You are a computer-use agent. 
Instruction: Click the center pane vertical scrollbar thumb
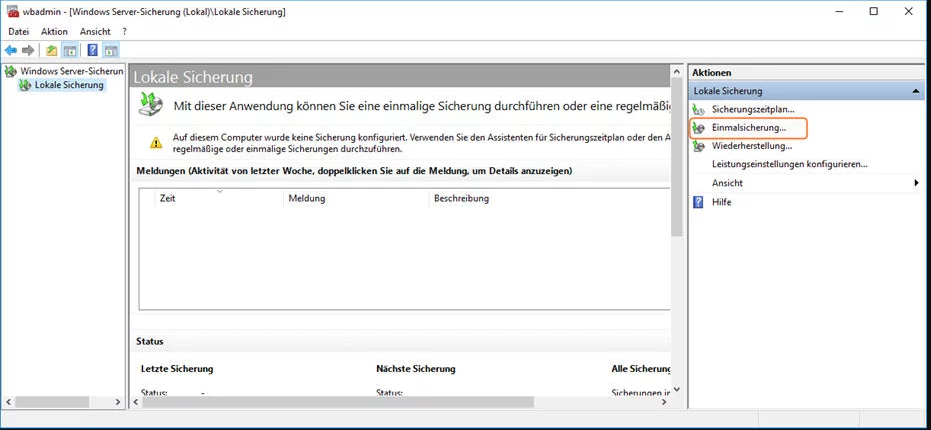tap(677, 157)
